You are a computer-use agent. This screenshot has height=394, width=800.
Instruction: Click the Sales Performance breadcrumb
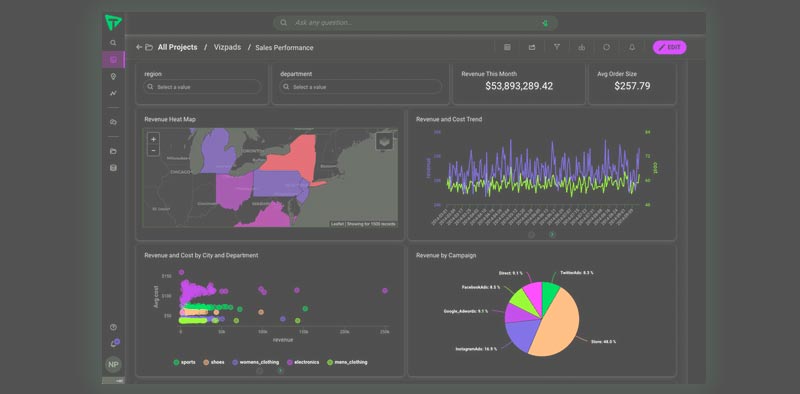pyautogui.click(x=284, y=47)
